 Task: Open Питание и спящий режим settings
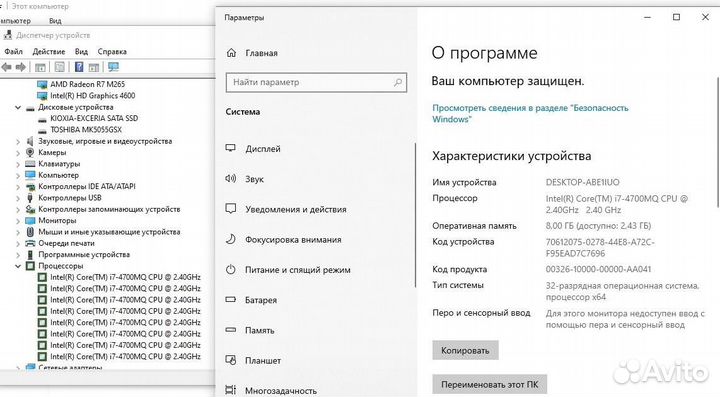point(298,270)
